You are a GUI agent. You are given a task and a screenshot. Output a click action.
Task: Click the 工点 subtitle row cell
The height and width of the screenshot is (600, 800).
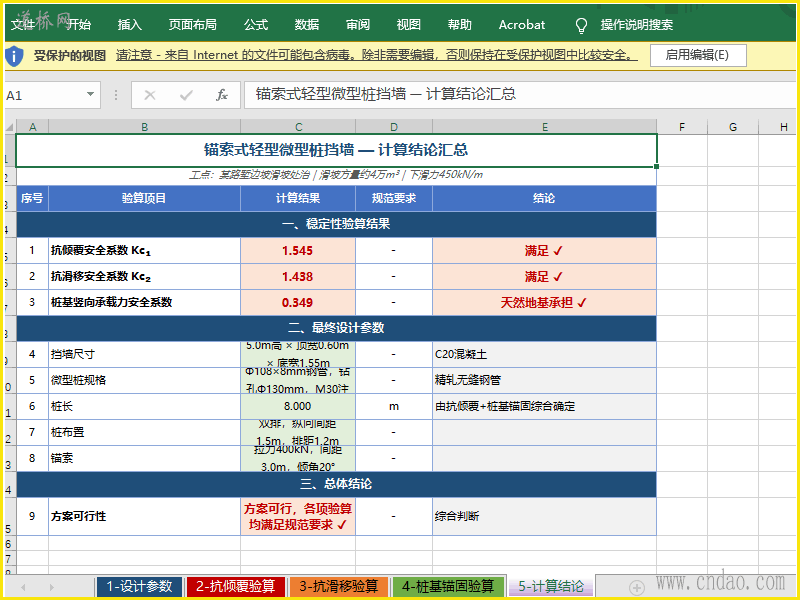336,176
